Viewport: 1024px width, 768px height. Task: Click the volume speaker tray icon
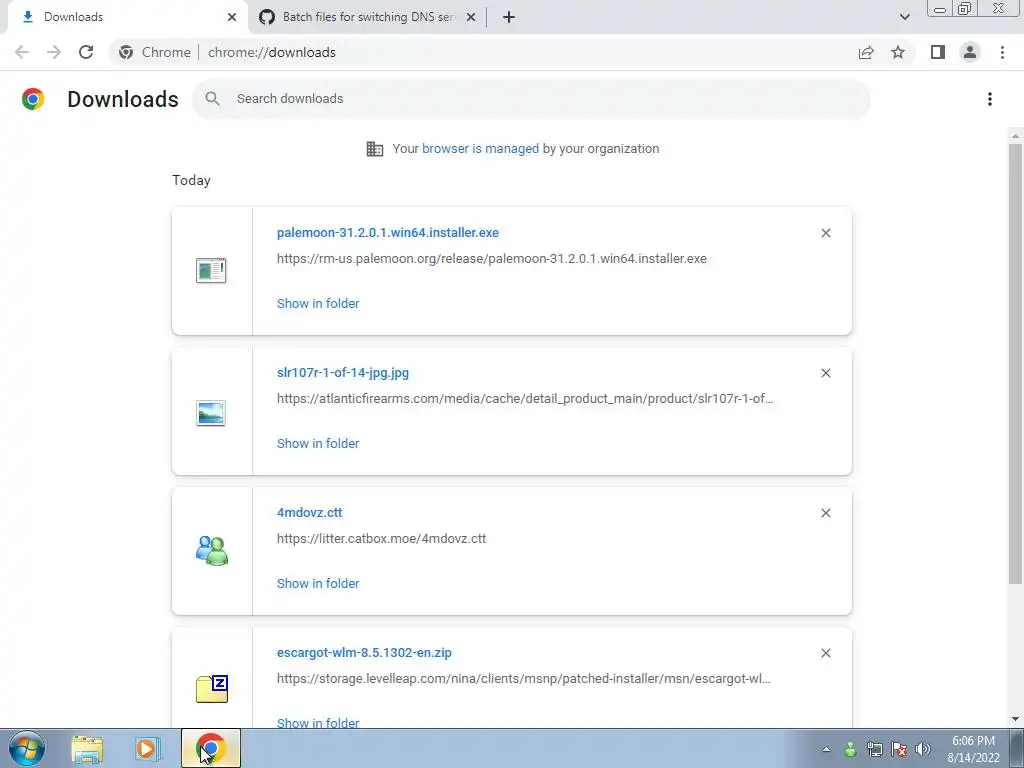tap(923, 749)
